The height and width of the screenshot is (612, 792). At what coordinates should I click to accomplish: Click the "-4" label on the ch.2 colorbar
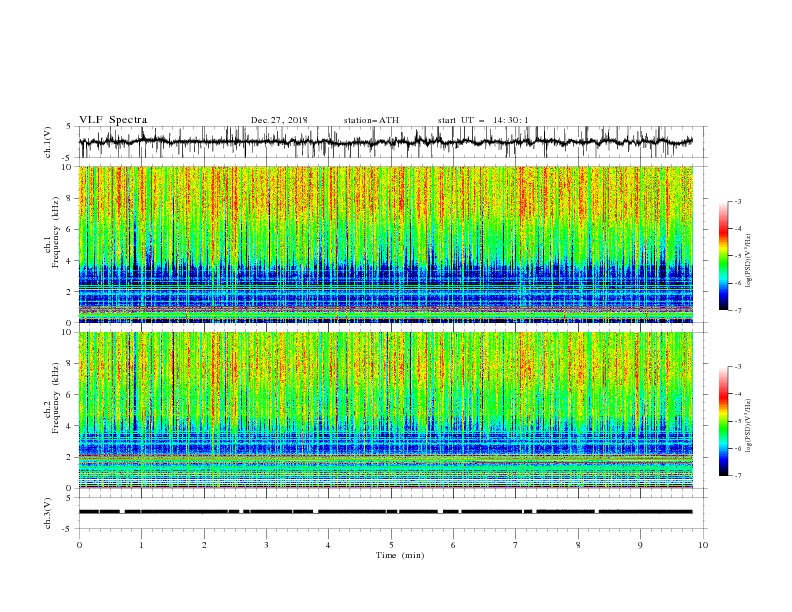click(x=738, y=394)
